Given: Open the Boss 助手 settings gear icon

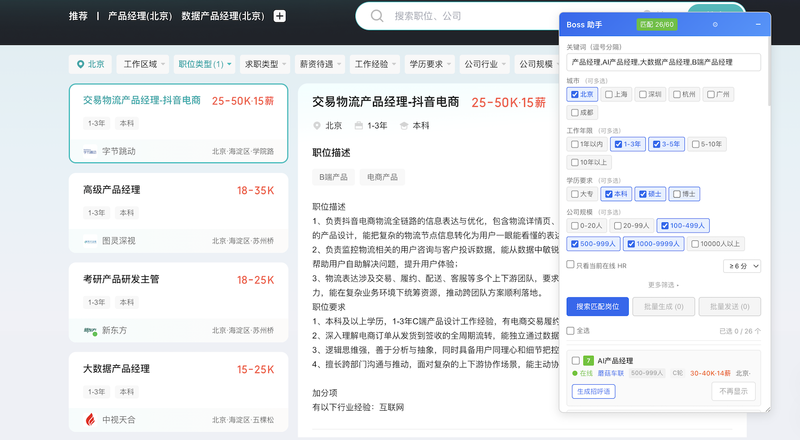Looking at the screenshot, I should (715, 25).
